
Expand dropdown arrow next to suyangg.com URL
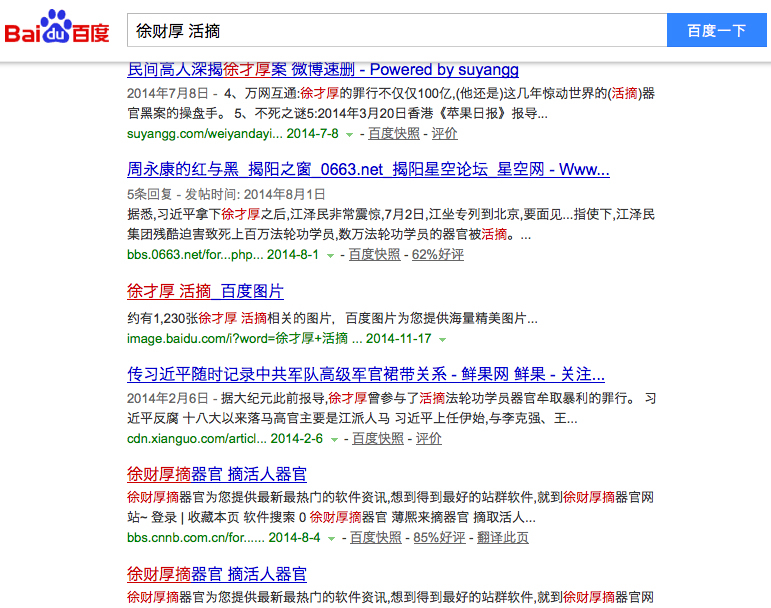click(349, 134)
